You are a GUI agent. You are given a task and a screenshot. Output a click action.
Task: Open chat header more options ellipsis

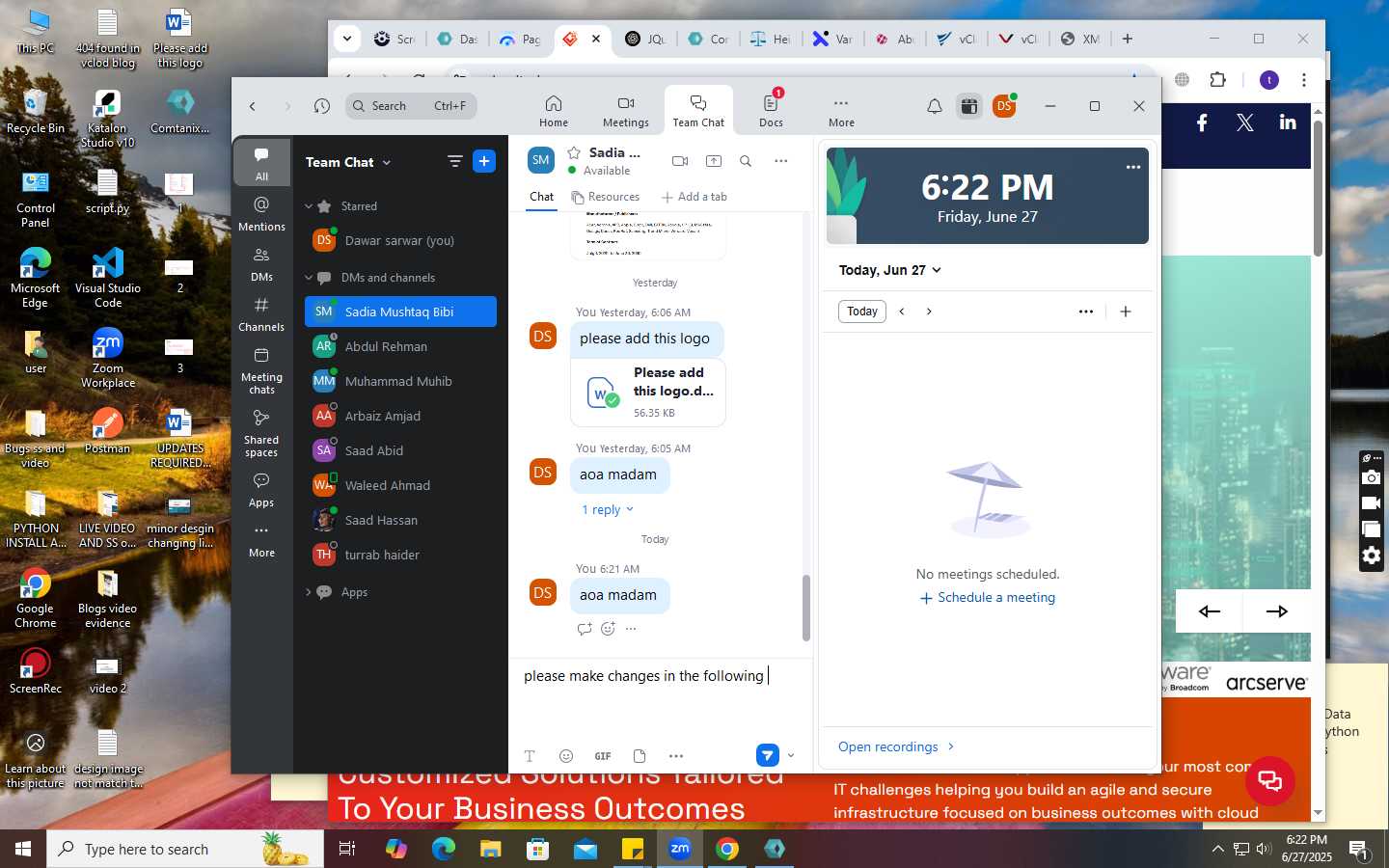(781, 161)
